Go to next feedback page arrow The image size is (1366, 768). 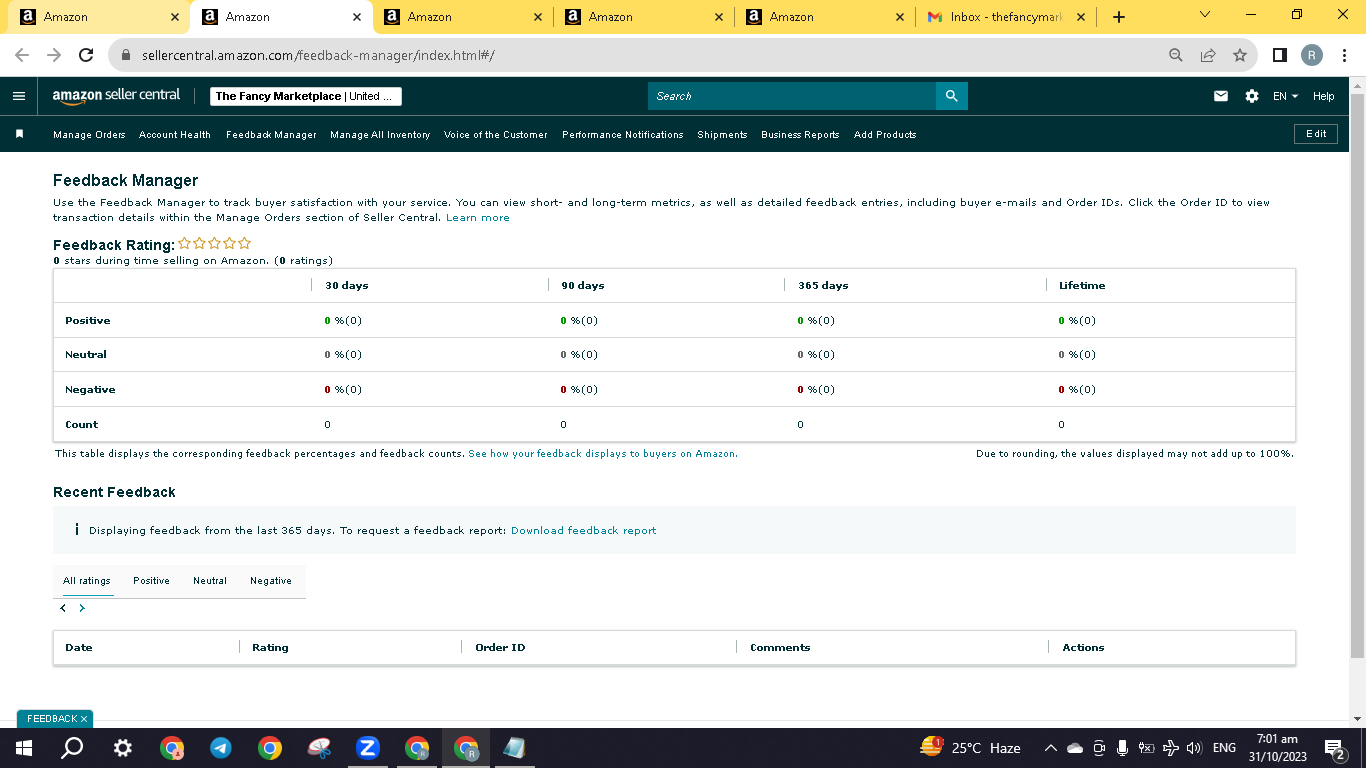point(82,608)
